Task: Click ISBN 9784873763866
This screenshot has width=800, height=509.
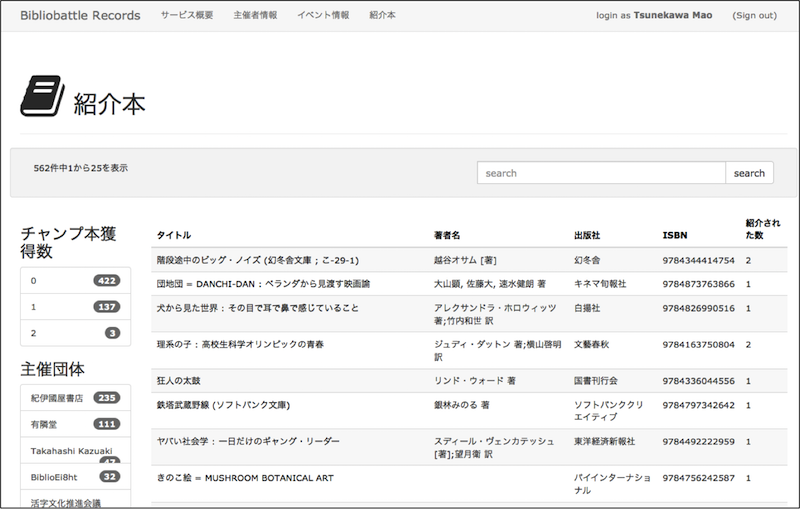Action: click(x=698, y=284)
